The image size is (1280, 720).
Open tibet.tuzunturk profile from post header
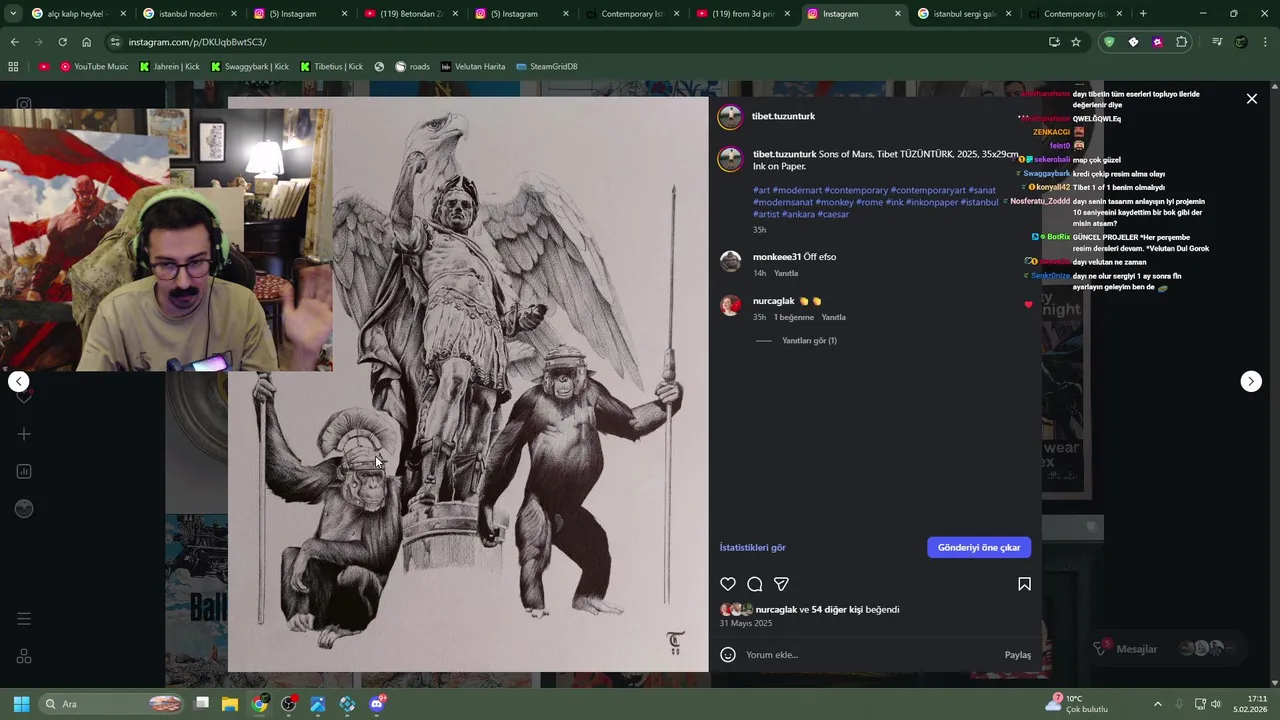coord(783,116)
